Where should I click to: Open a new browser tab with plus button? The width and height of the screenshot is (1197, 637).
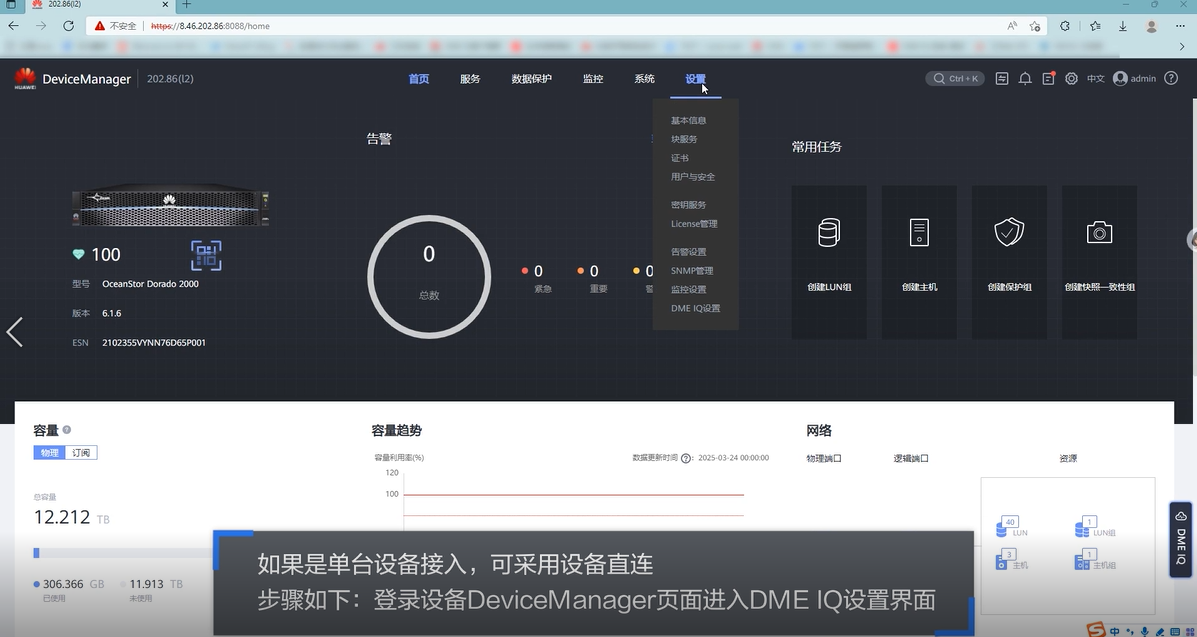pyautogui.click(x=186, y=5)
